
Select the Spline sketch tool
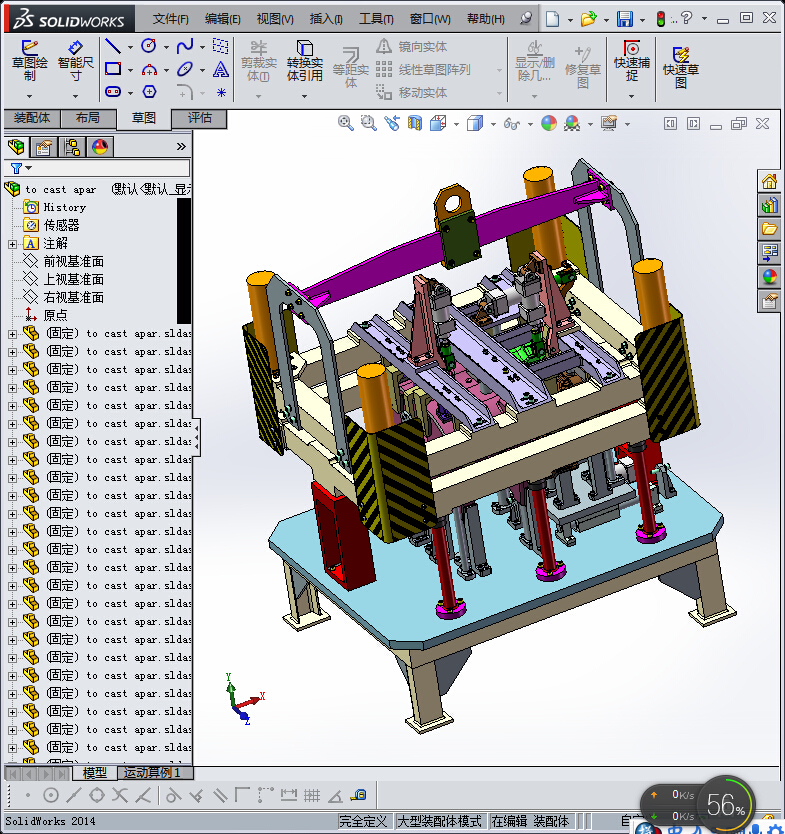point(185,46)
